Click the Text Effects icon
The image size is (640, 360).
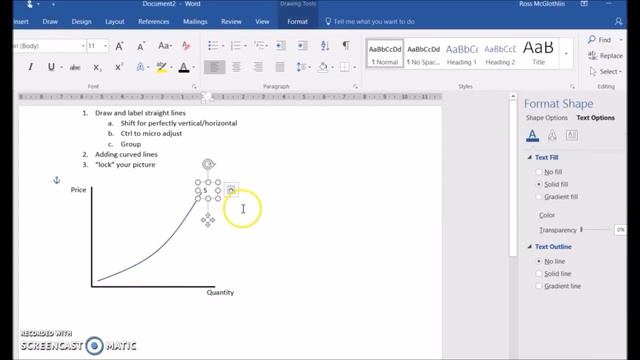click(x=140, y=67)
